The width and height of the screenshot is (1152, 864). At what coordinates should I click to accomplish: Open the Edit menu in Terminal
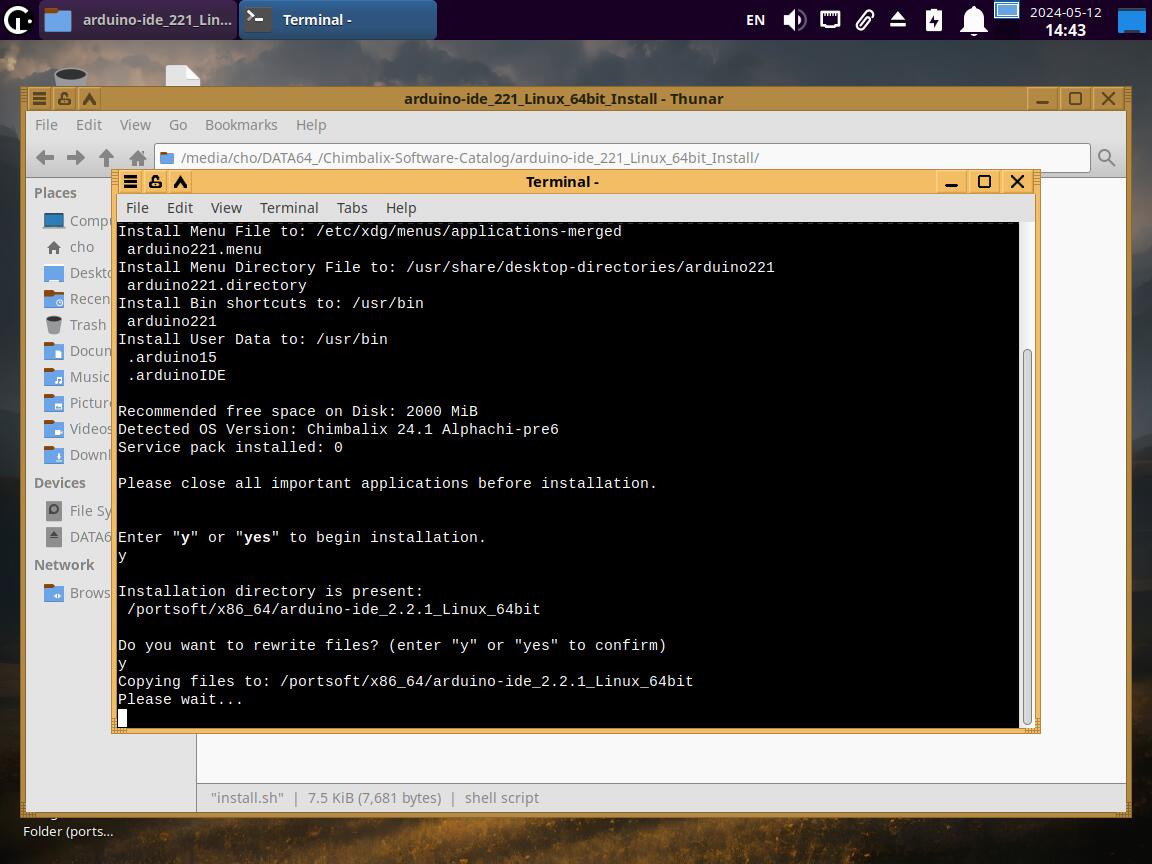pos(180,208)
